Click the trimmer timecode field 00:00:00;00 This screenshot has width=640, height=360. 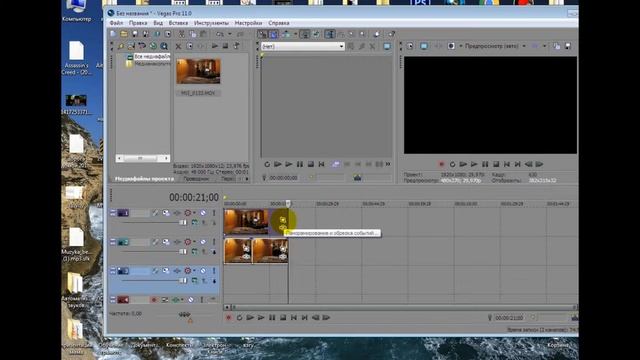[x=283, y=178]
